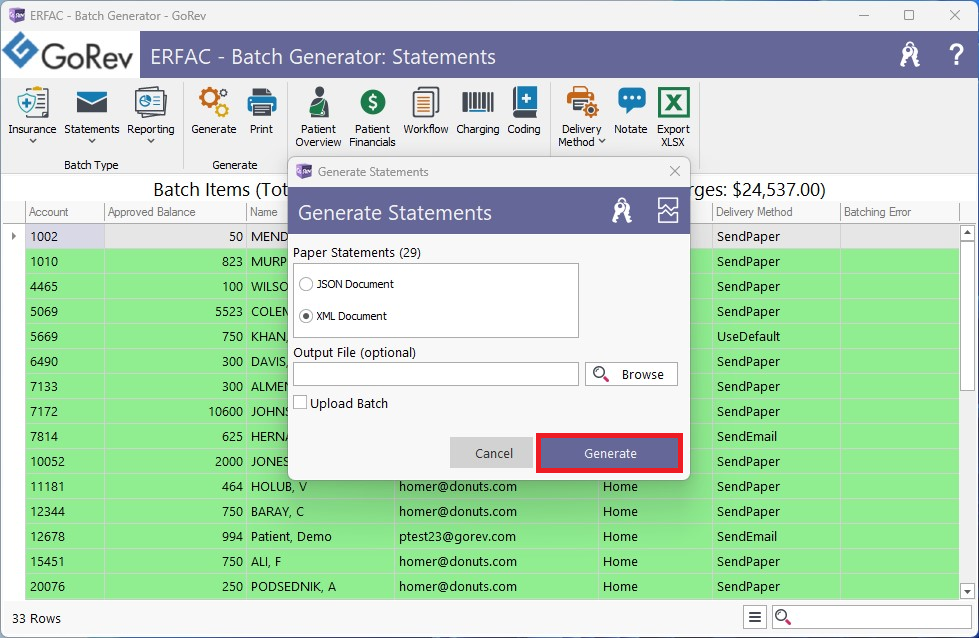Cancel the Generate Statements dialog

coord(493,453)
